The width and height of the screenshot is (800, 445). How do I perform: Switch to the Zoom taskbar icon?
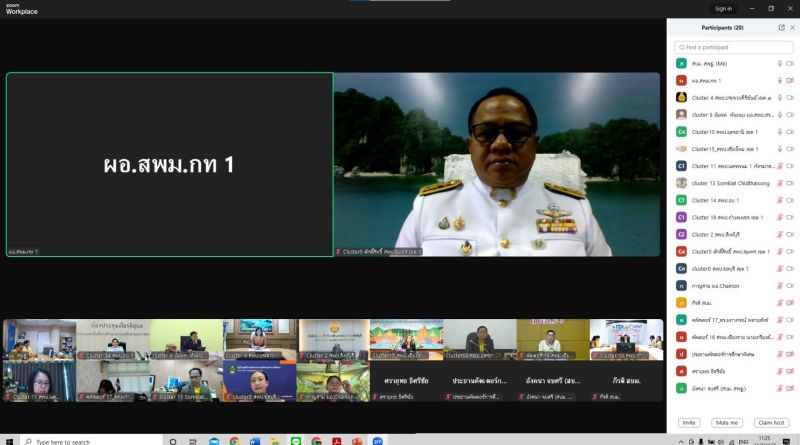tap(378, 441)
